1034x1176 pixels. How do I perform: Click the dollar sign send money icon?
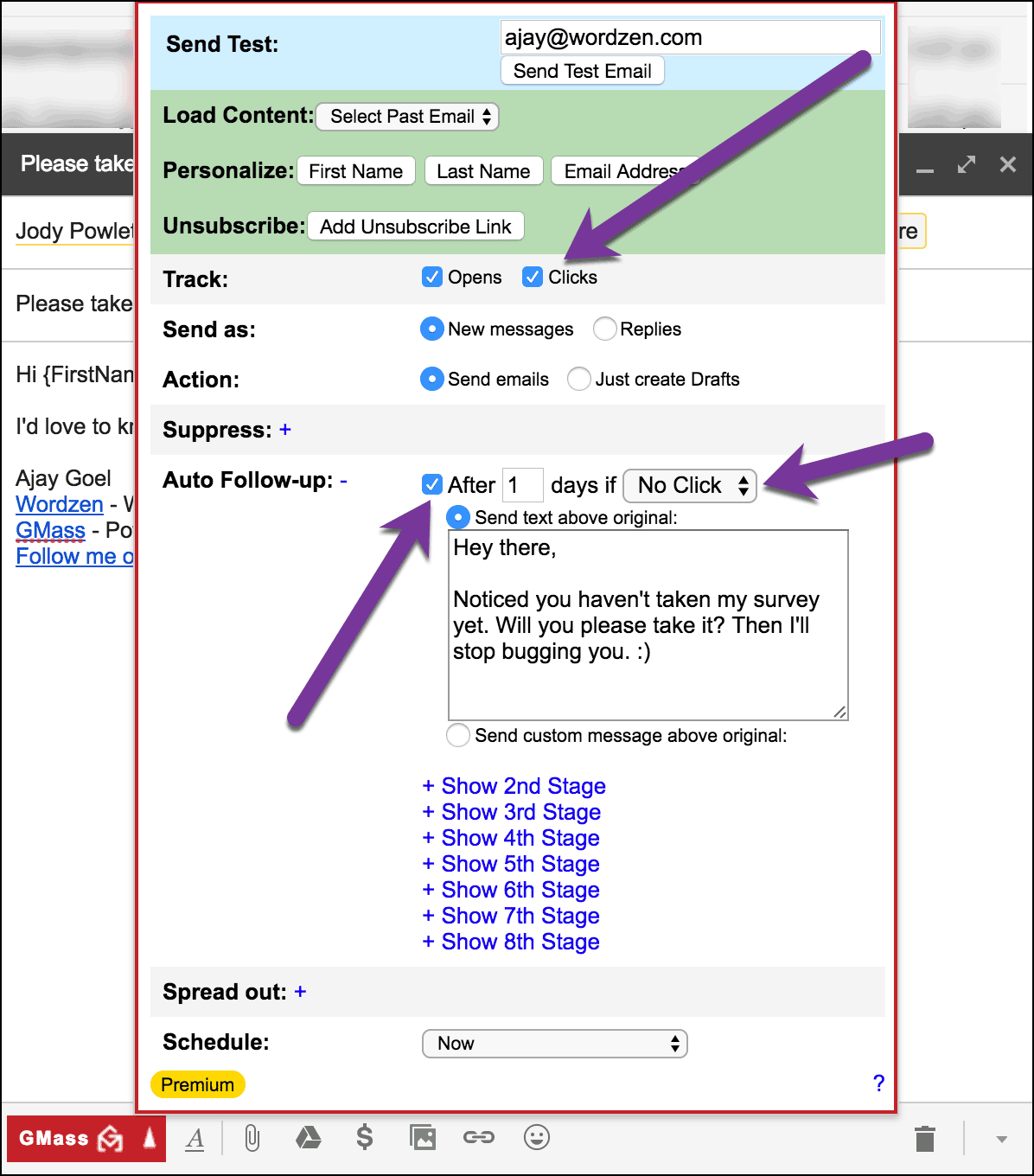(x=365, y=1138)
